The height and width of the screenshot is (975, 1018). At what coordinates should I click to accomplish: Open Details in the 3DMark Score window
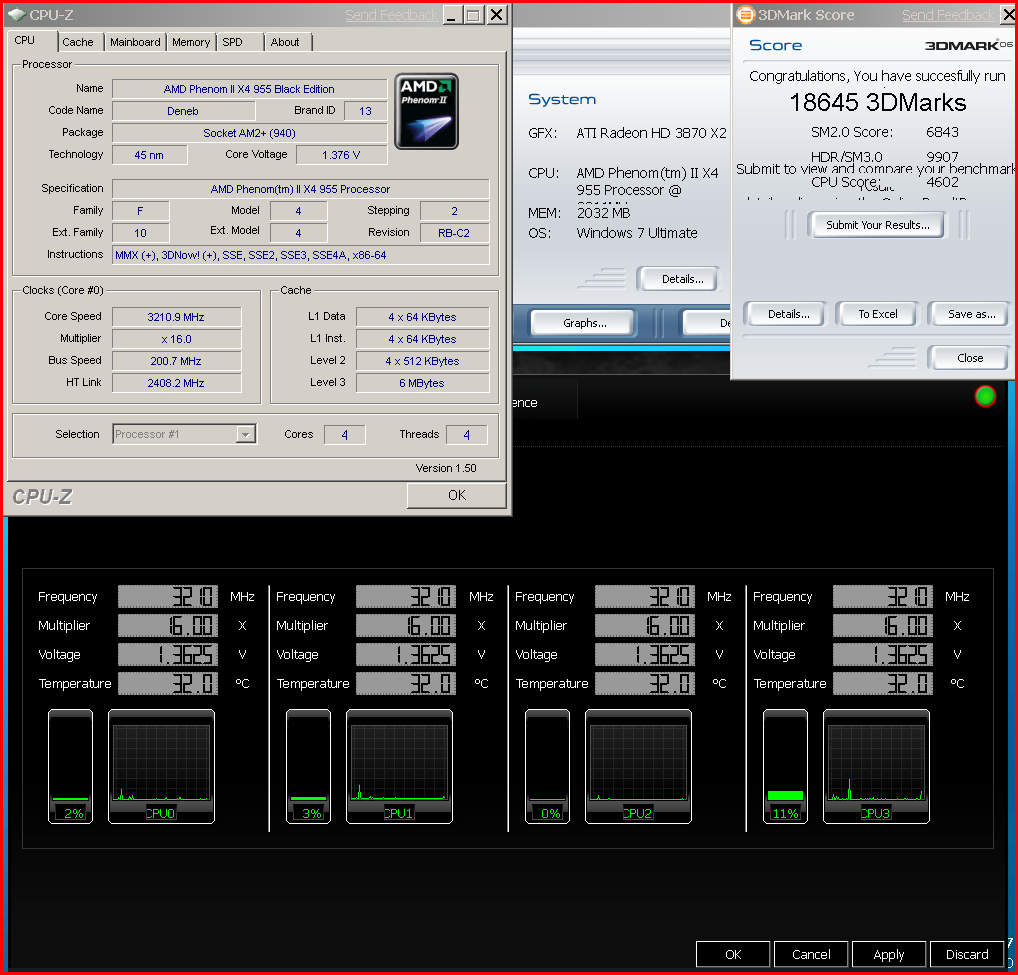tap(788, 314)
